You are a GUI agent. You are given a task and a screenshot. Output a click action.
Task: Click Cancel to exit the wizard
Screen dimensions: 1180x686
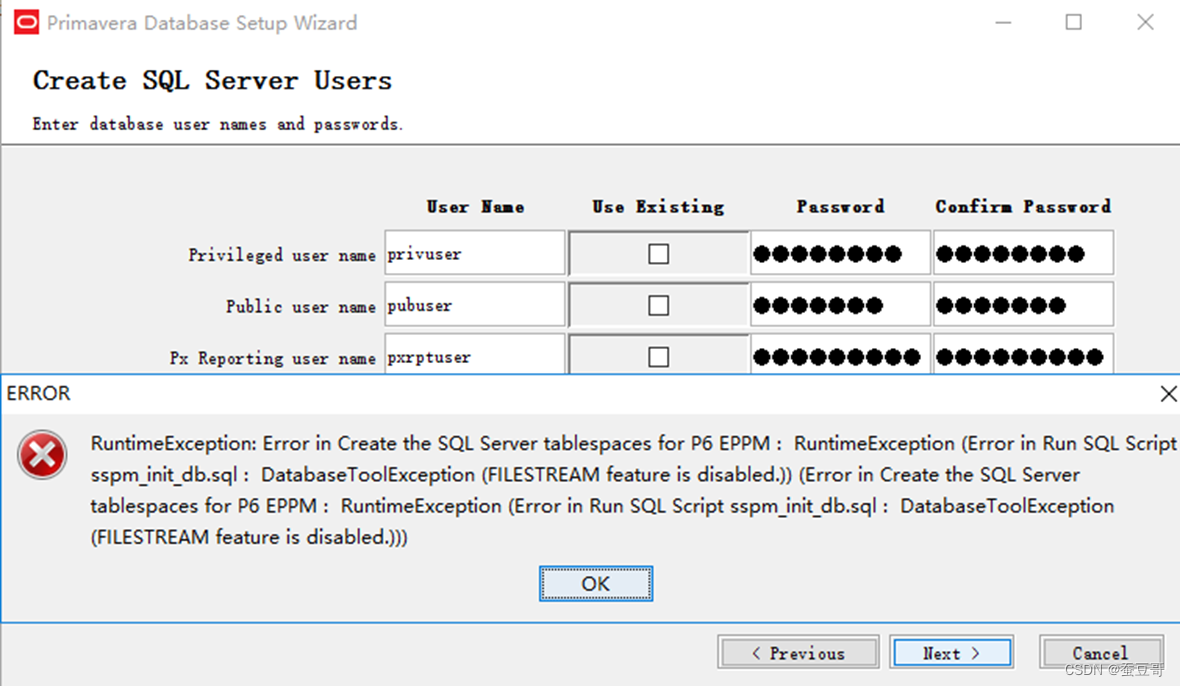coord(1101,652)
